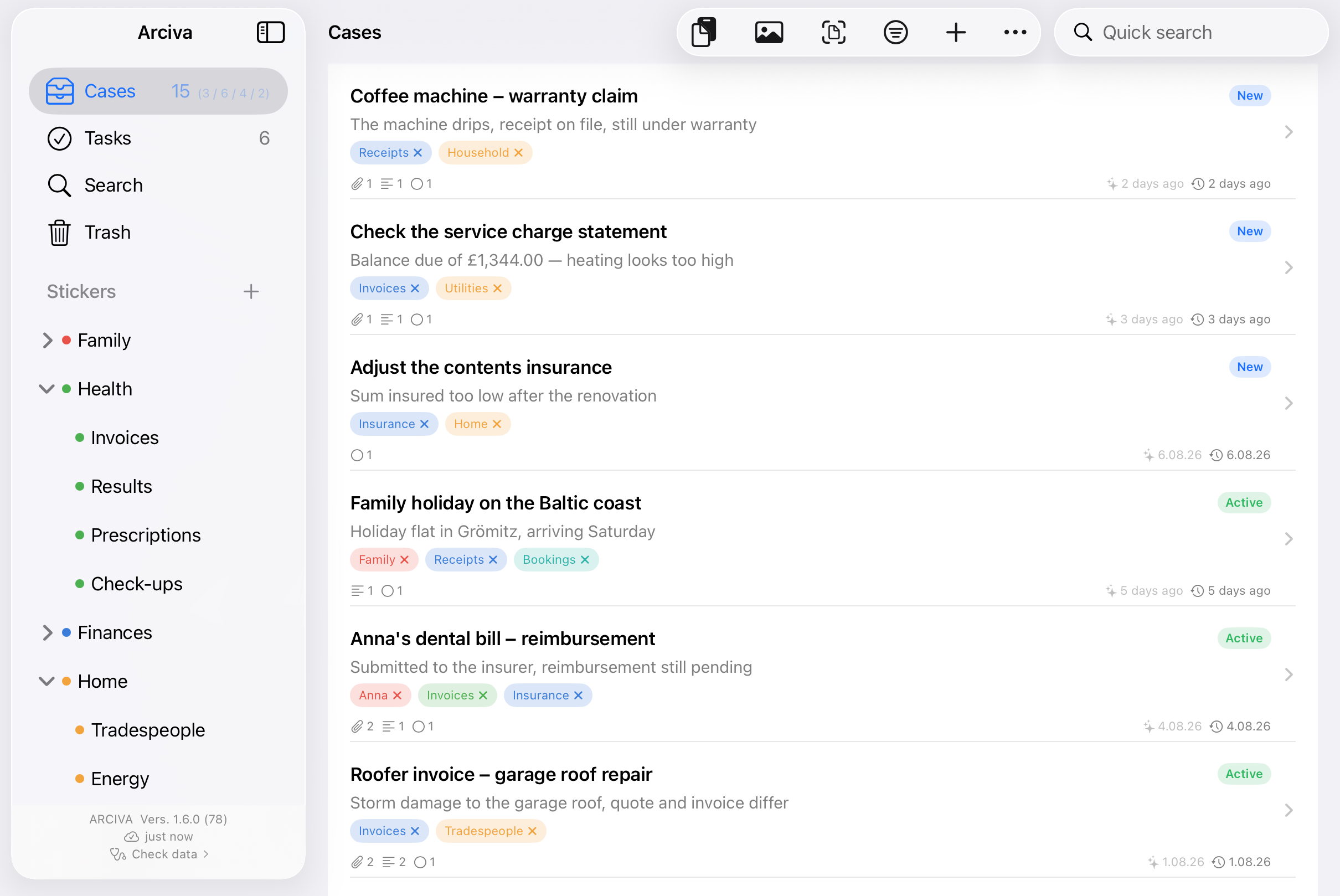This screenshot has width=1340, height=896.
Task: Select the Energy sticker
Action: click(120, 779)
